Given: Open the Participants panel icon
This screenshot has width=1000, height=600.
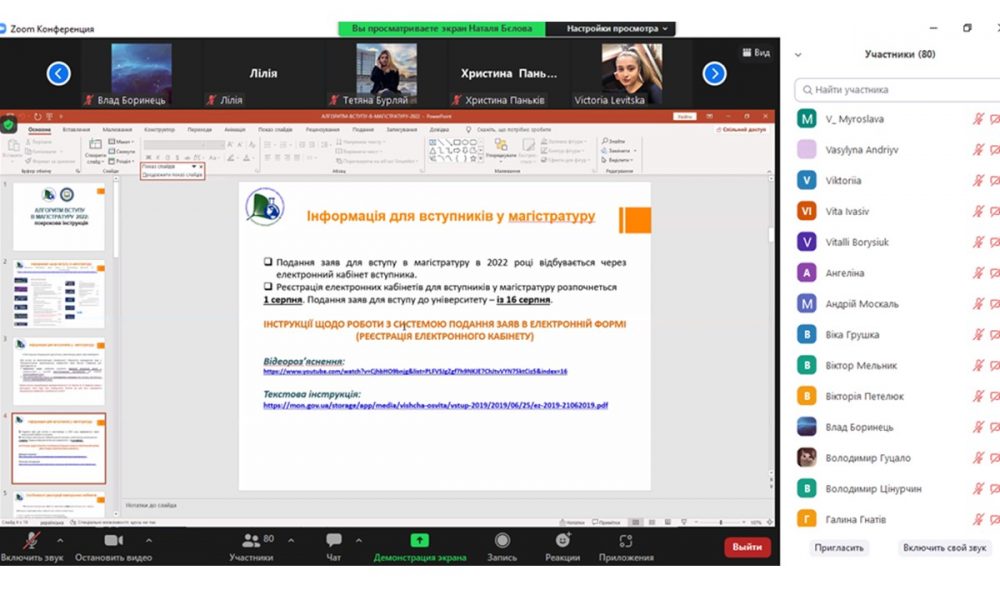Looking at the screenshot, I should pos(251,541).
